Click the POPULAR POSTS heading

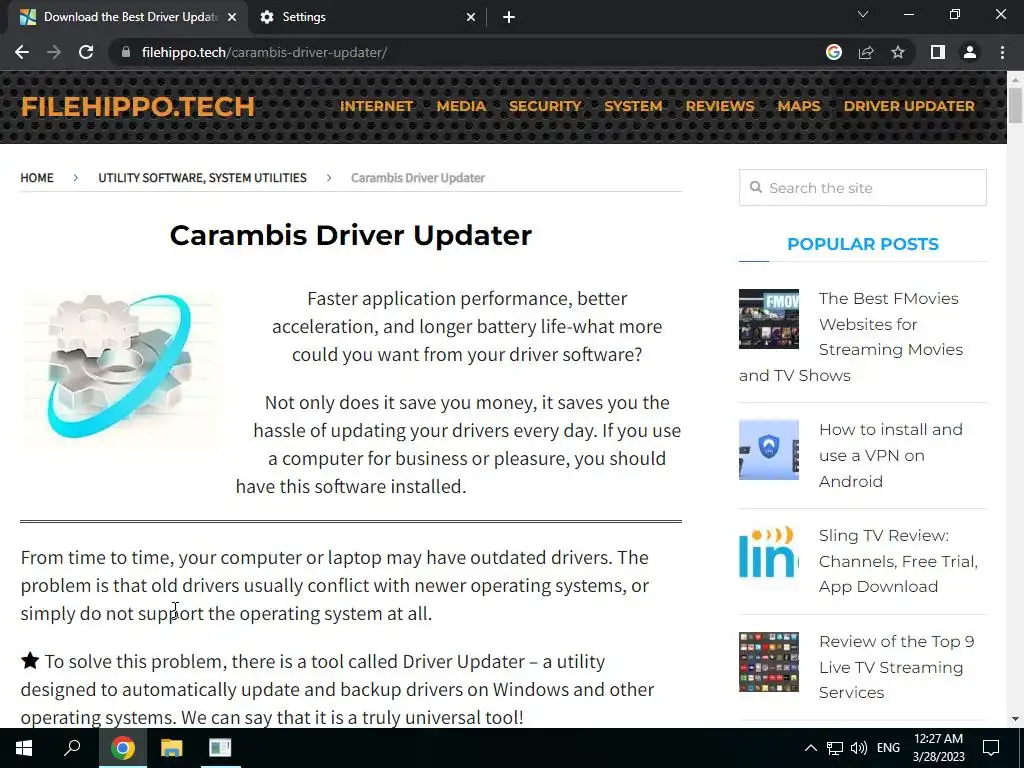pos(863,244)
